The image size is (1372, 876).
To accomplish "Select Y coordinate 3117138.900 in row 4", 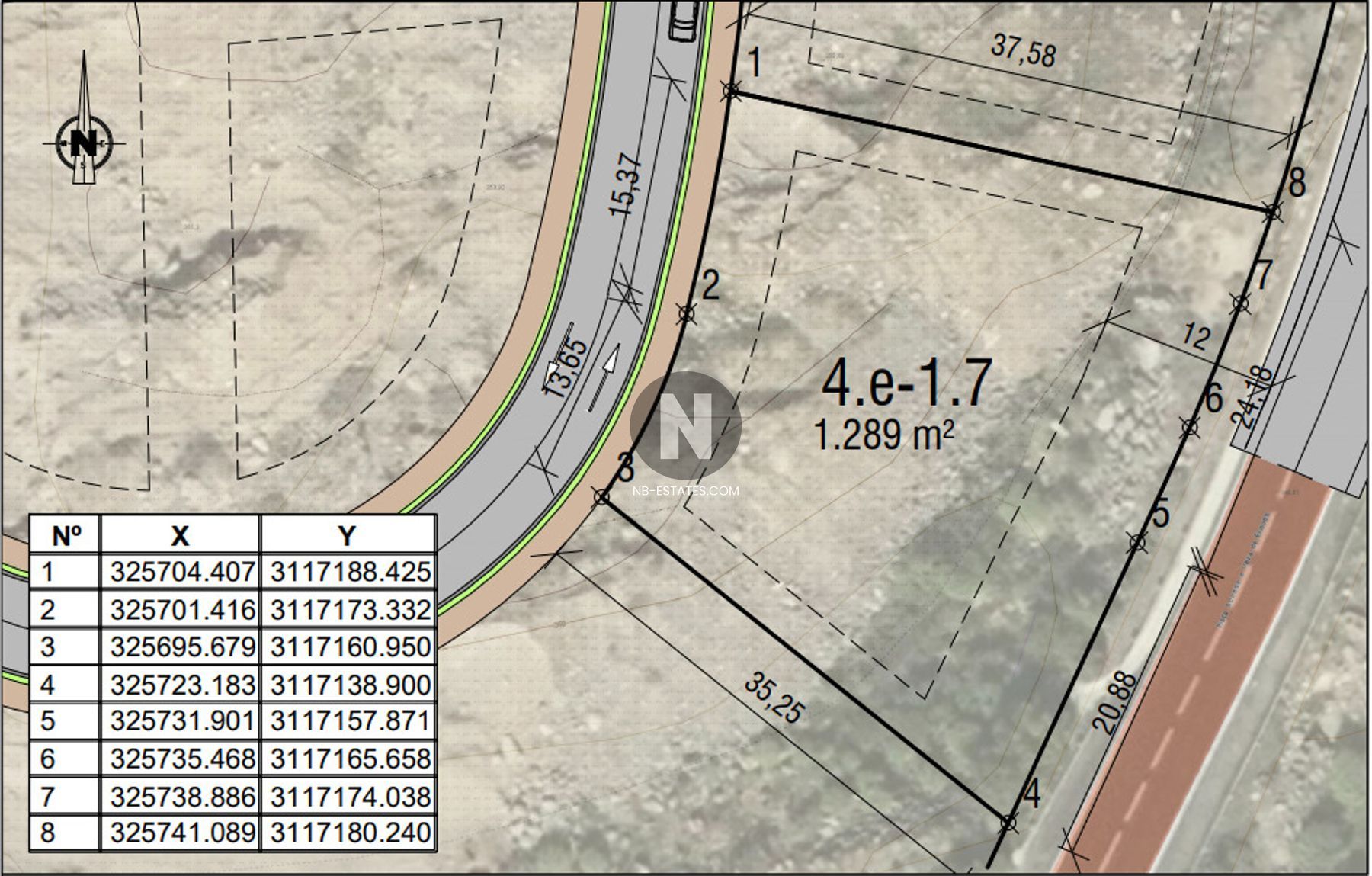I will 350,685.
